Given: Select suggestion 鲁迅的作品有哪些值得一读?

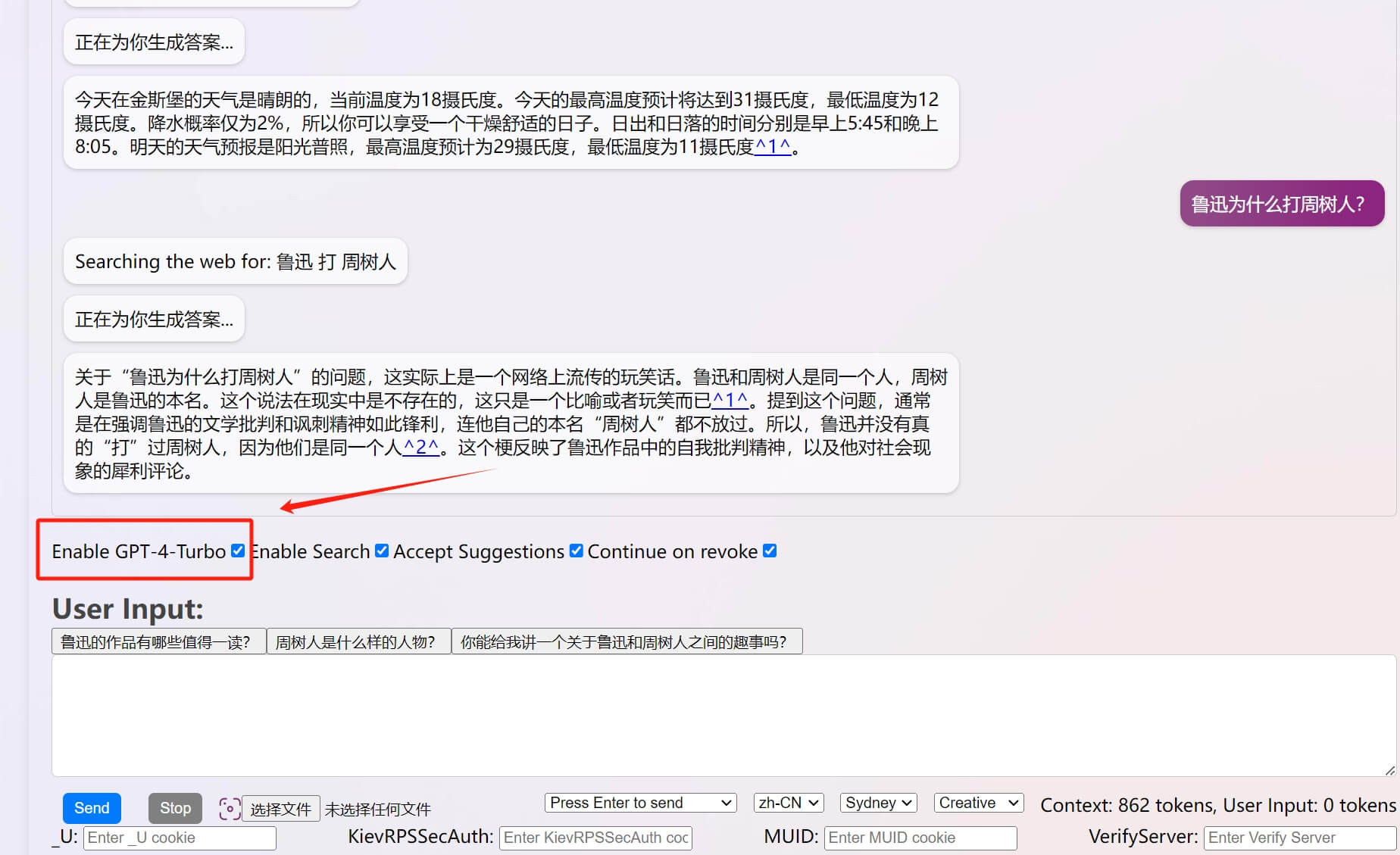Looking at the screenshot, I should [158, 642].
